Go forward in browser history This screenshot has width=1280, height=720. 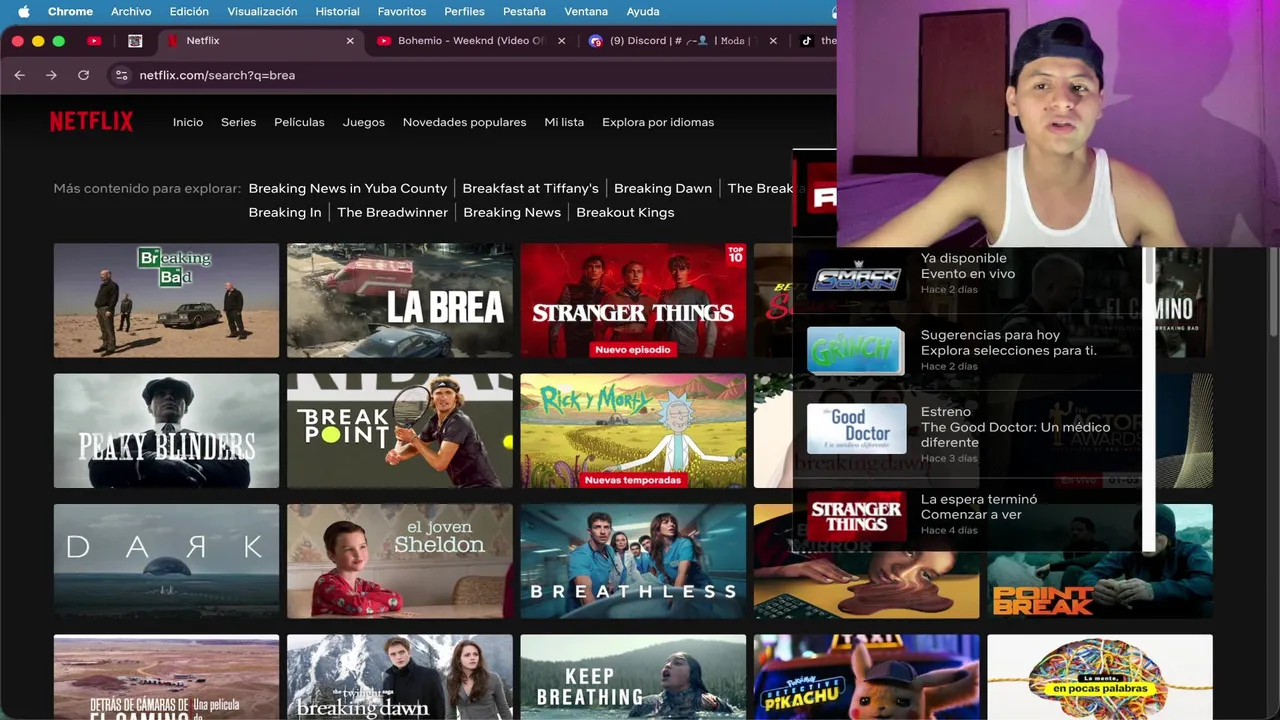[x=51, y=75]
